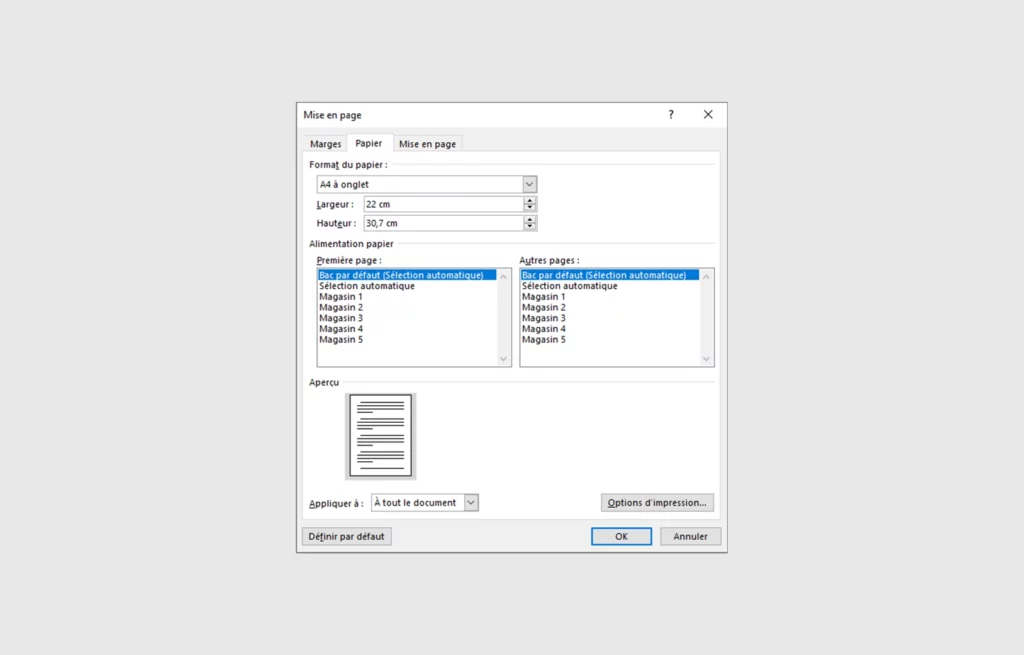This screenshot has width=1024, height=655.
Task: Expand the Appliquer à dropdown
Action: (471, 503)
